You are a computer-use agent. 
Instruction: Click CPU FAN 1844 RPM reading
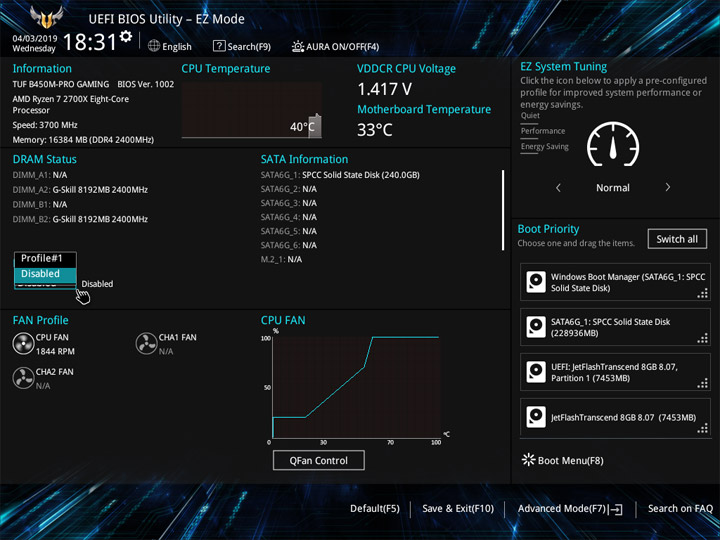tap(55, 351)
